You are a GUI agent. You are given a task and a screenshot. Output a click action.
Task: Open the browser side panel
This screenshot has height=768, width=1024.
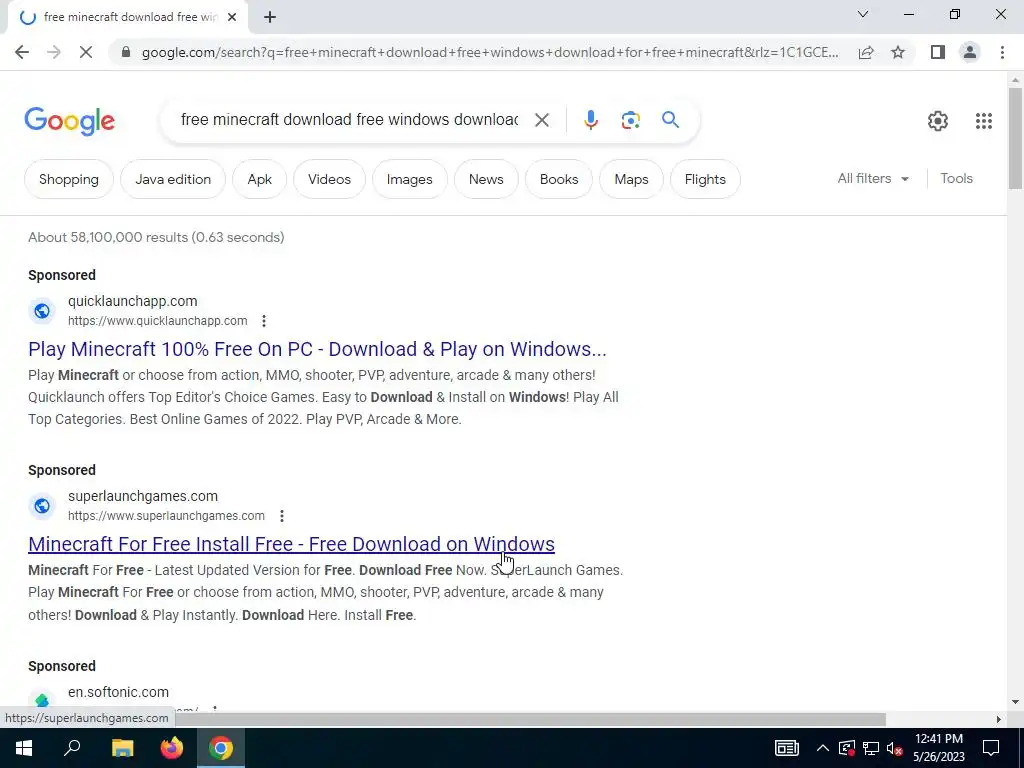click(938, 52)
